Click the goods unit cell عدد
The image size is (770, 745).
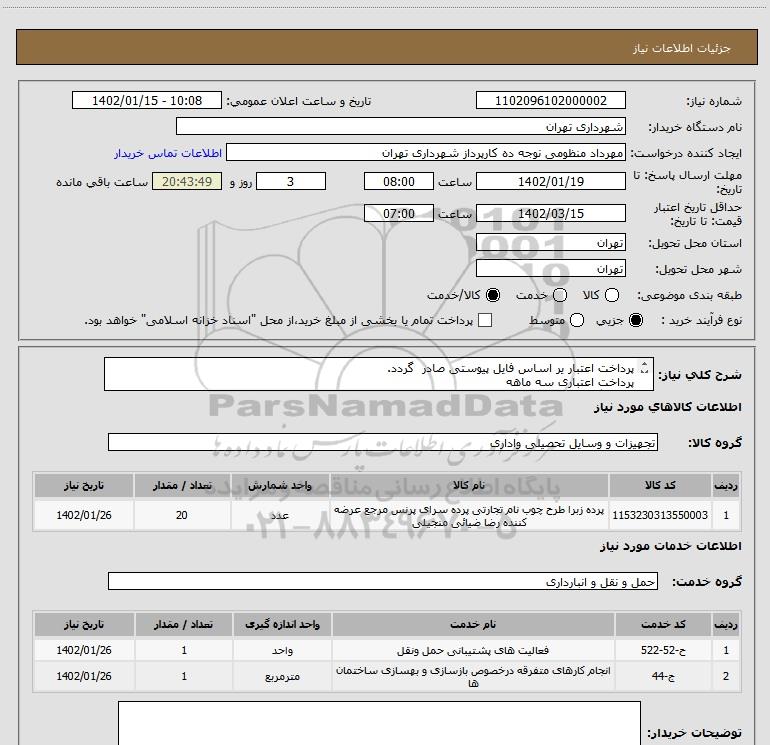click(x=280, y=515)
